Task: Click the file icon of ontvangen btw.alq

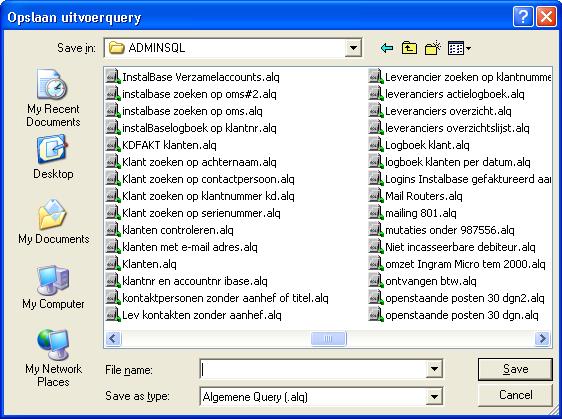Action: pyautogui.click(x=376, y=281)
